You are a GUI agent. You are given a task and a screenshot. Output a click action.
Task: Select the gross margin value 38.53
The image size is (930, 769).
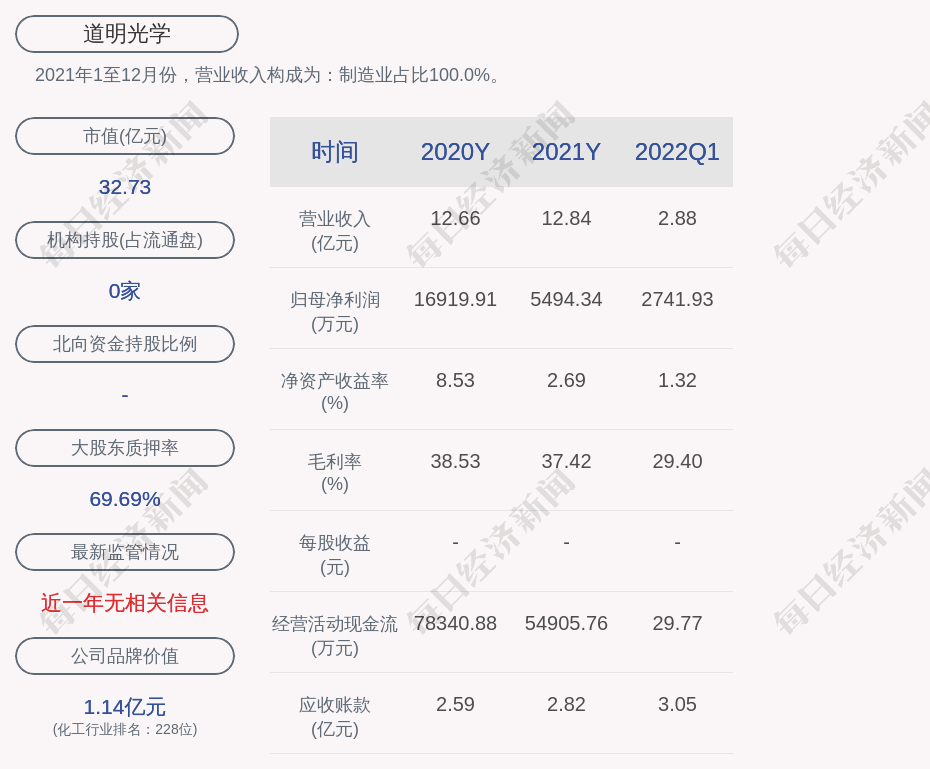click(456, 461)
